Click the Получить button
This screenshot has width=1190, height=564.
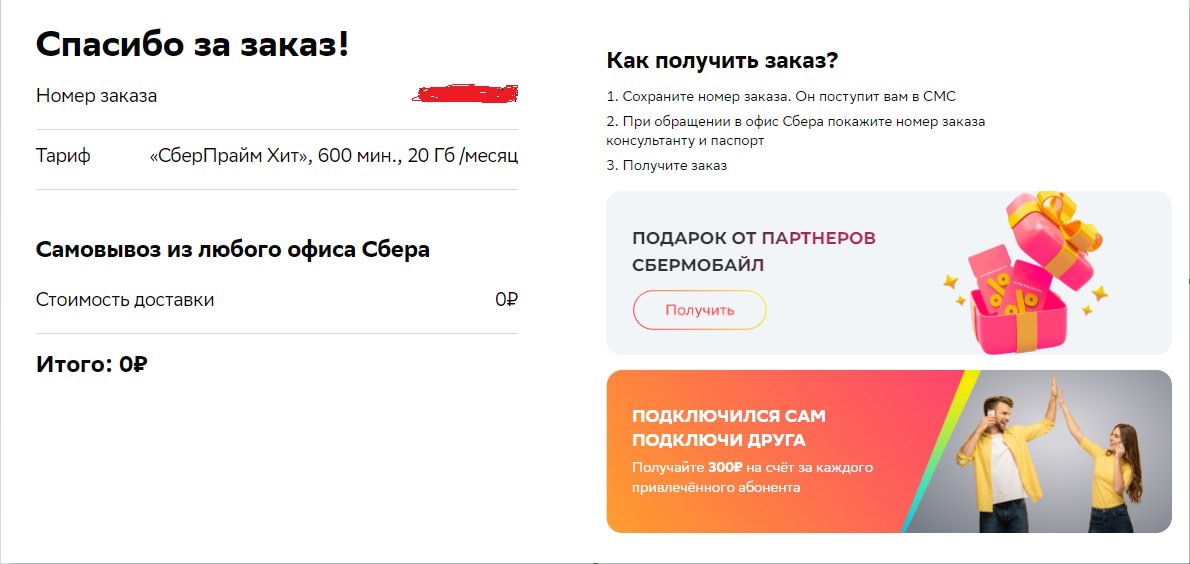(x=699, y=310)
